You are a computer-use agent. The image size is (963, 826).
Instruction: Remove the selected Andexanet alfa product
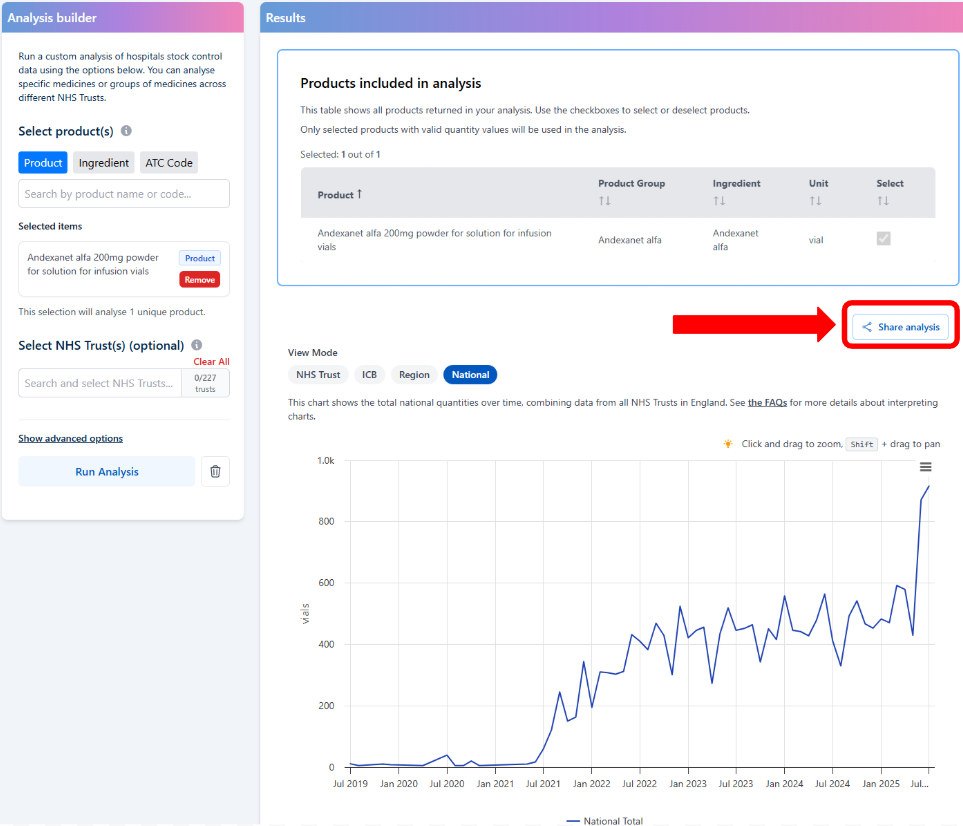coord(199,279)
